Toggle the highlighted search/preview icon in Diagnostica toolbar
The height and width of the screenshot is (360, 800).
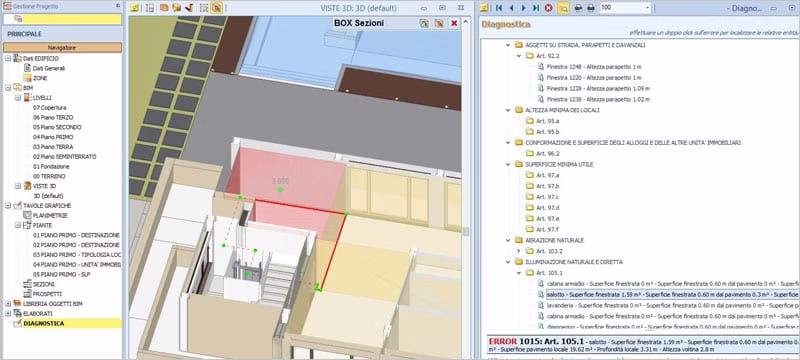[563, 8]
